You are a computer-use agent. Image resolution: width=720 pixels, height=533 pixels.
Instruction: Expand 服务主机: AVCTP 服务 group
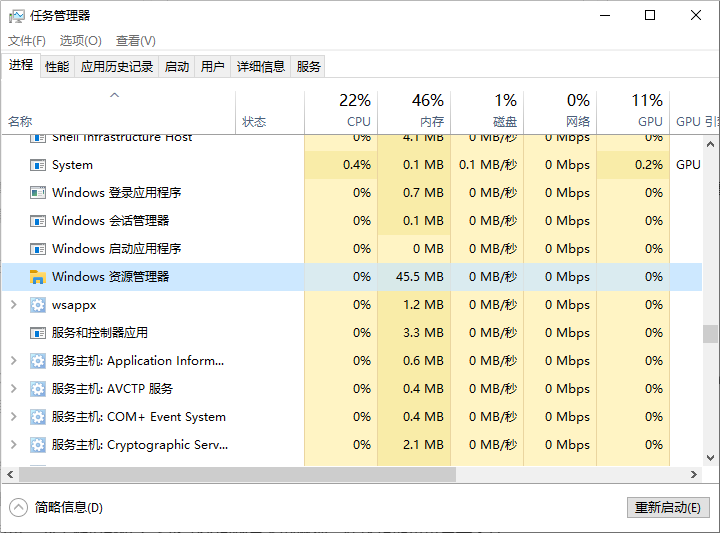[14, 388]
